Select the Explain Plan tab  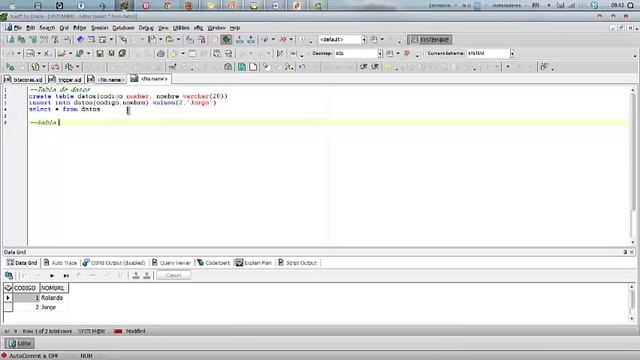tap(253, 263)
